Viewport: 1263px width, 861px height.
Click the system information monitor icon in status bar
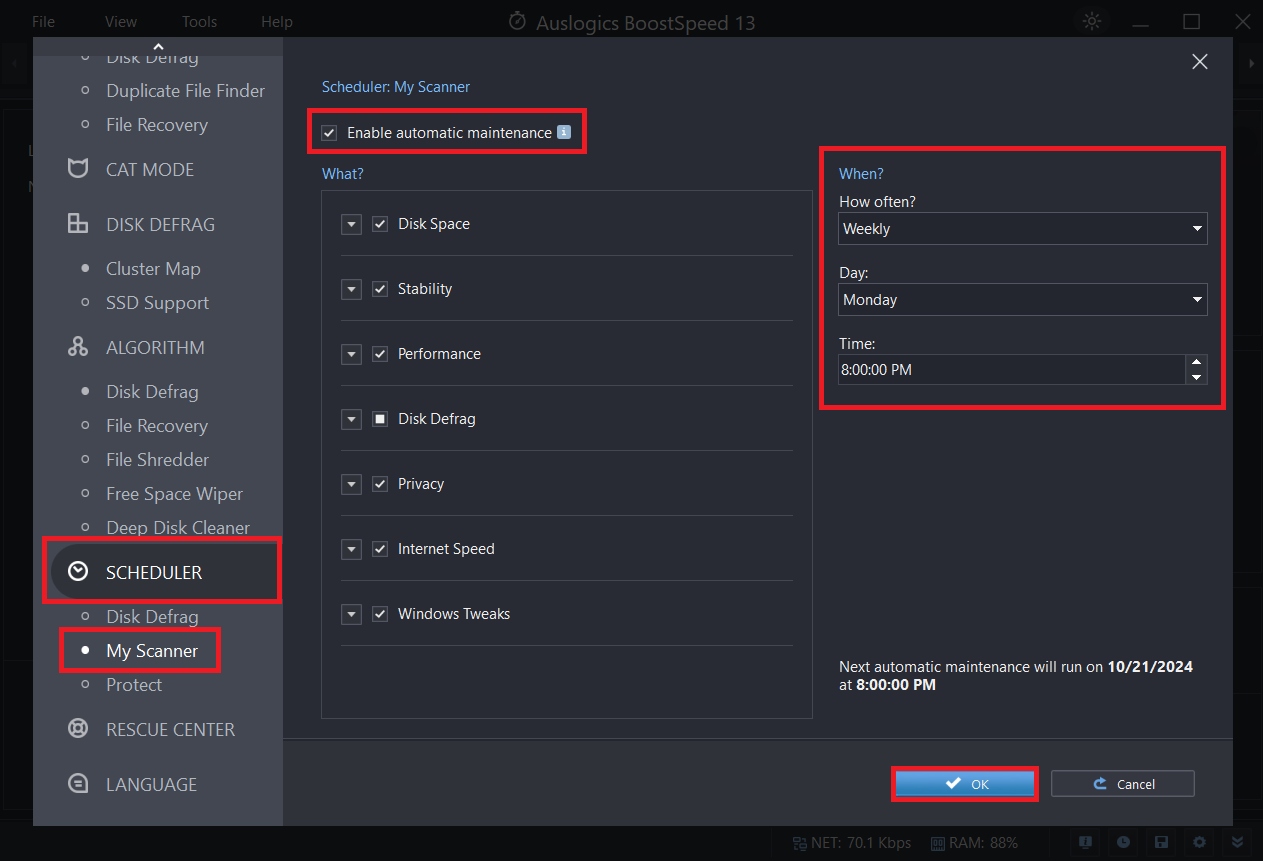(x=1085, y=843)
